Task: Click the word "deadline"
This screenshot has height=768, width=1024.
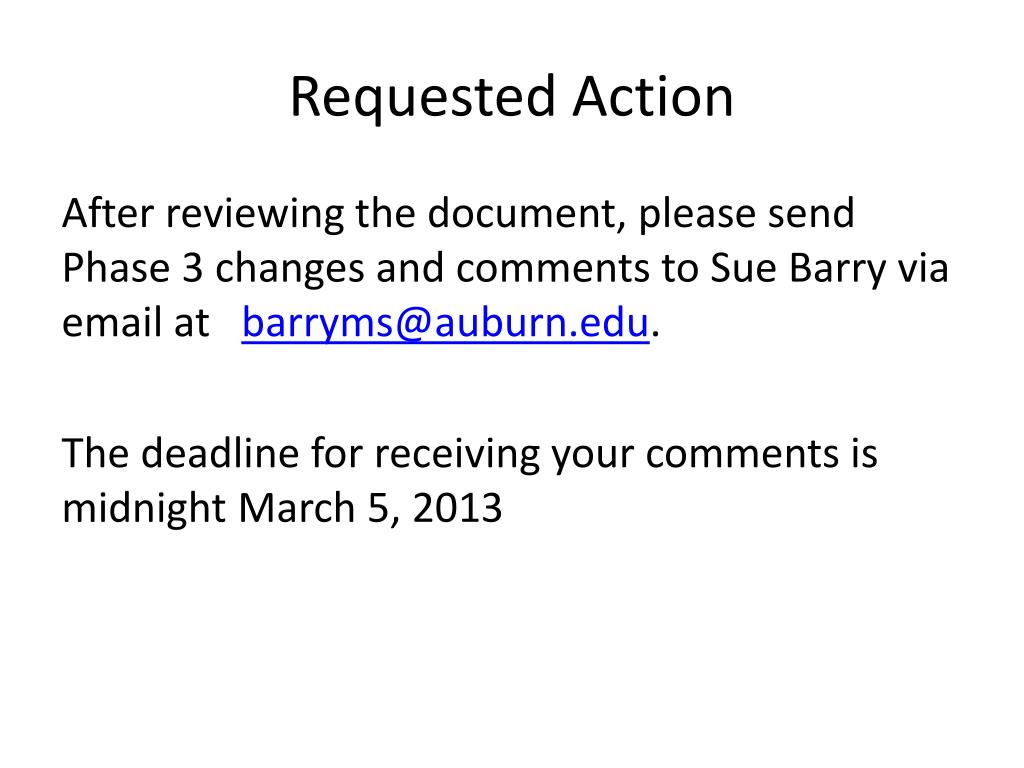Action: click(x=220, y=453)
